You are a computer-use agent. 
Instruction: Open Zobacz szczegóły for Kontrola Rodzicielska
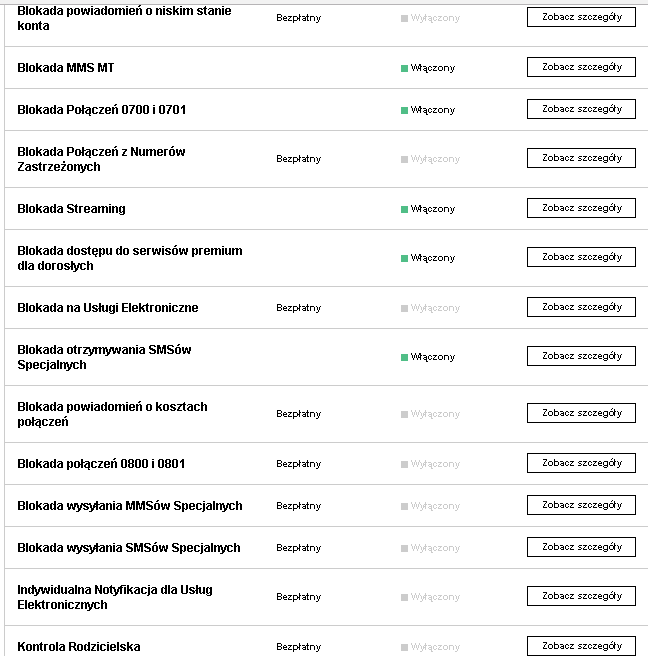coord(581,646)
